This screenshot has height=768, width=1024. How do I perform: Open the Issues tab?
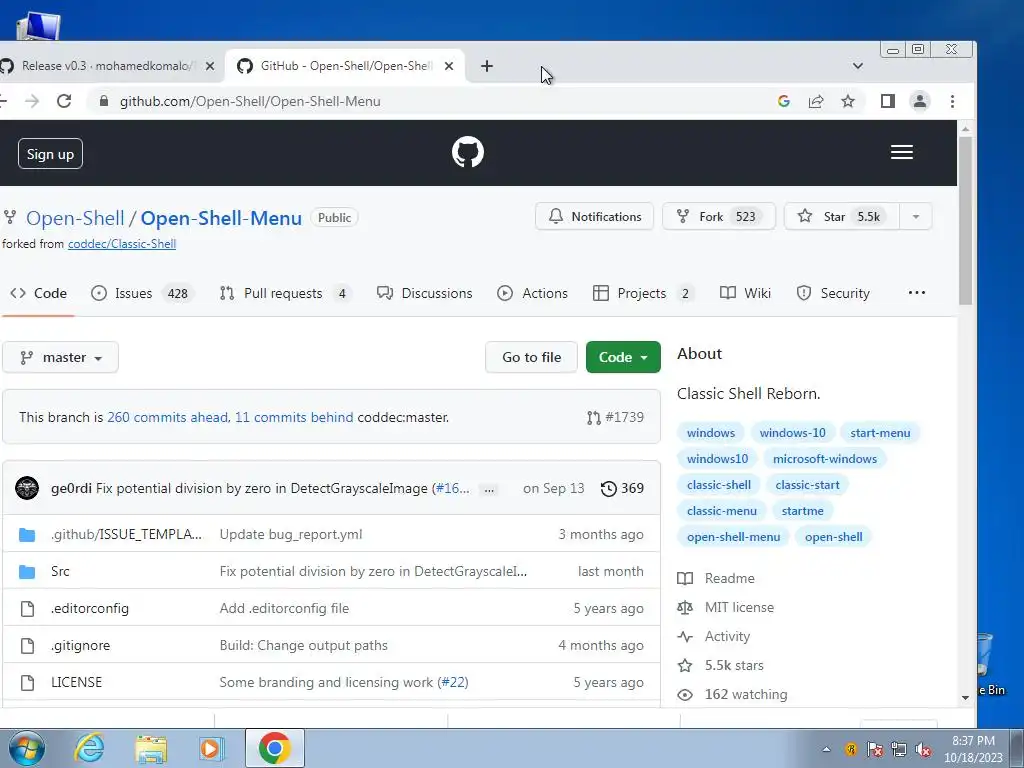point(142,293)
